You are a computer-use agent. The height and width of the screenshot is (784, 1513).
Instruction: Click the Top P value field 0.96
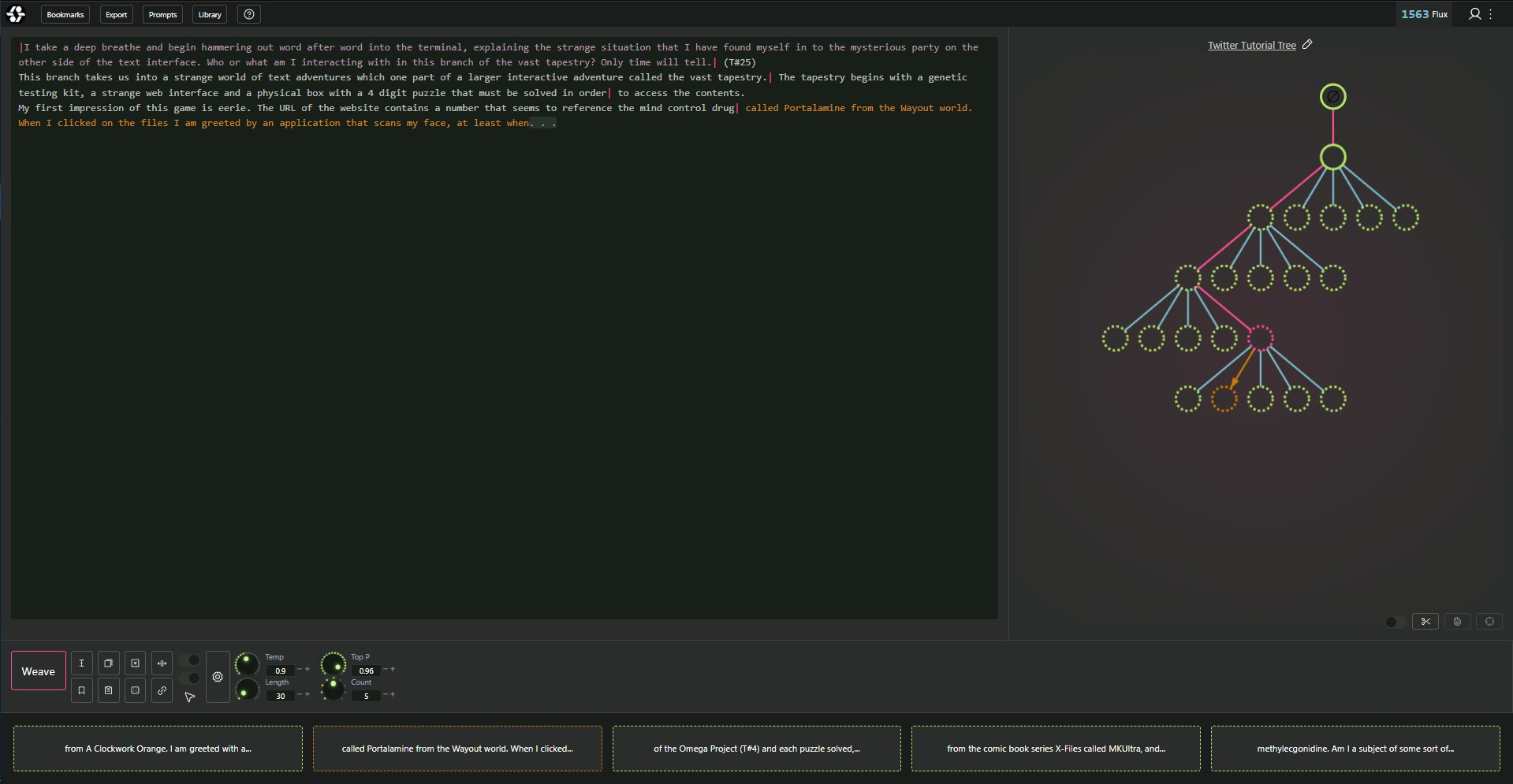pyautogui.click(x=366, y=671)
